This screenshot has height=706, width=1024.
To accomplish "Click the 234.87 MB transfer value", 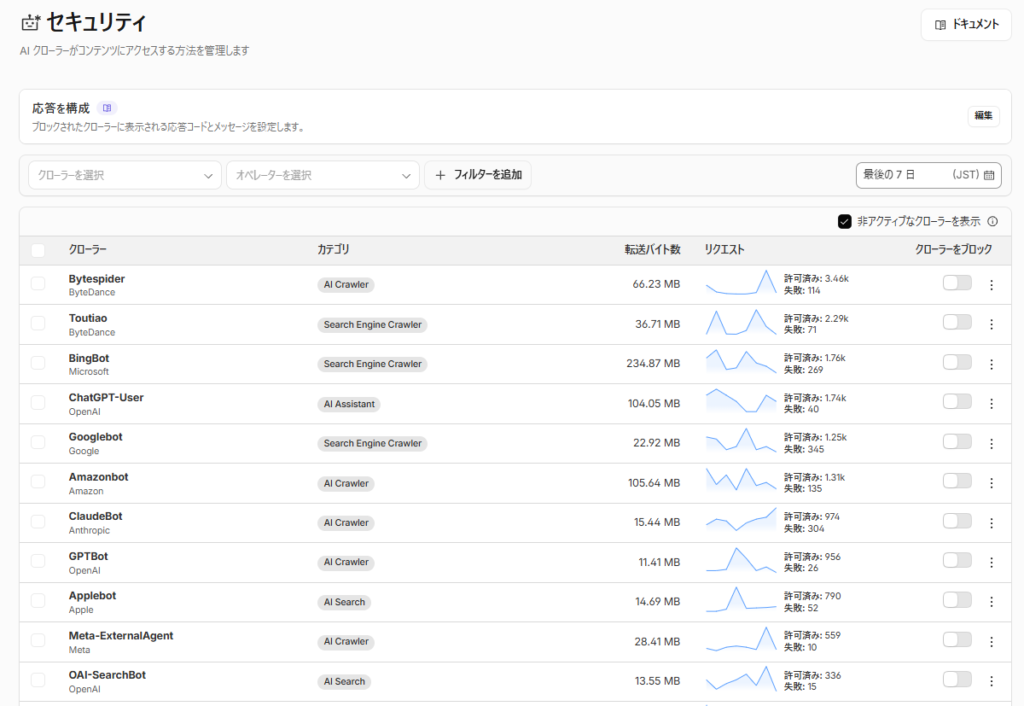I will [653, 364].
